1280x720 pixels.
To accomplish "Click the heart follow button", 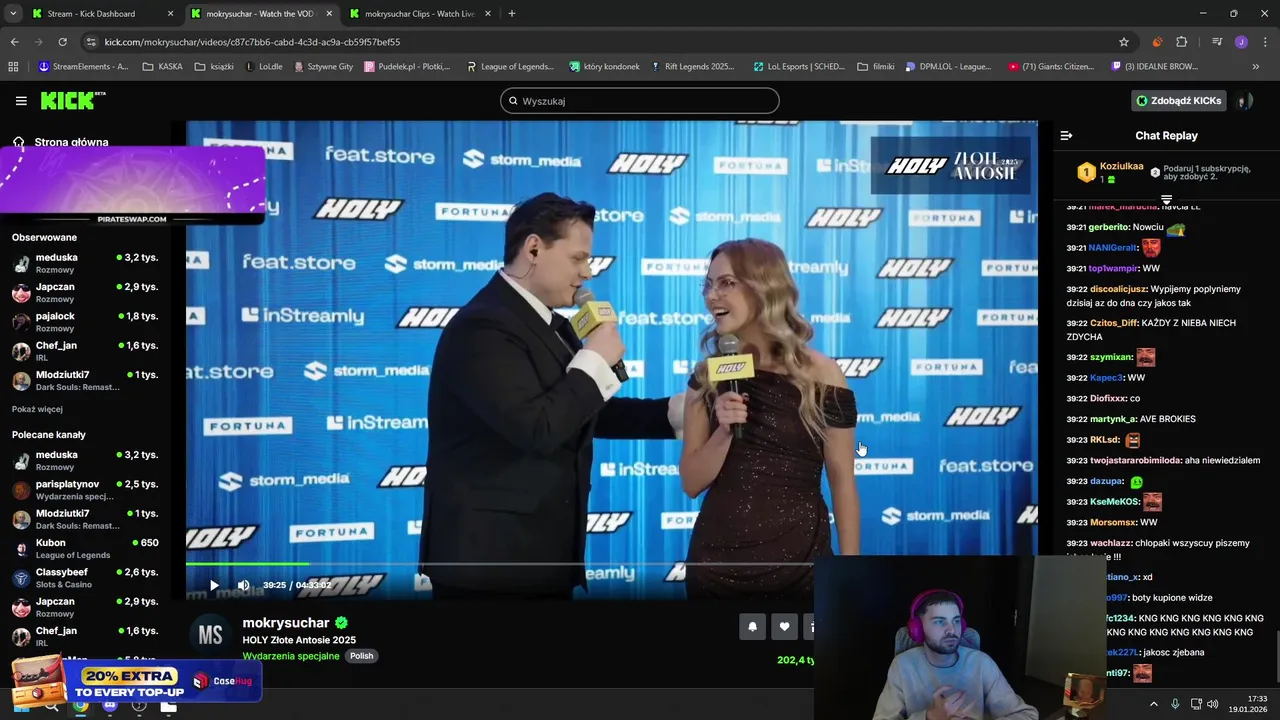I will (784, 627).
